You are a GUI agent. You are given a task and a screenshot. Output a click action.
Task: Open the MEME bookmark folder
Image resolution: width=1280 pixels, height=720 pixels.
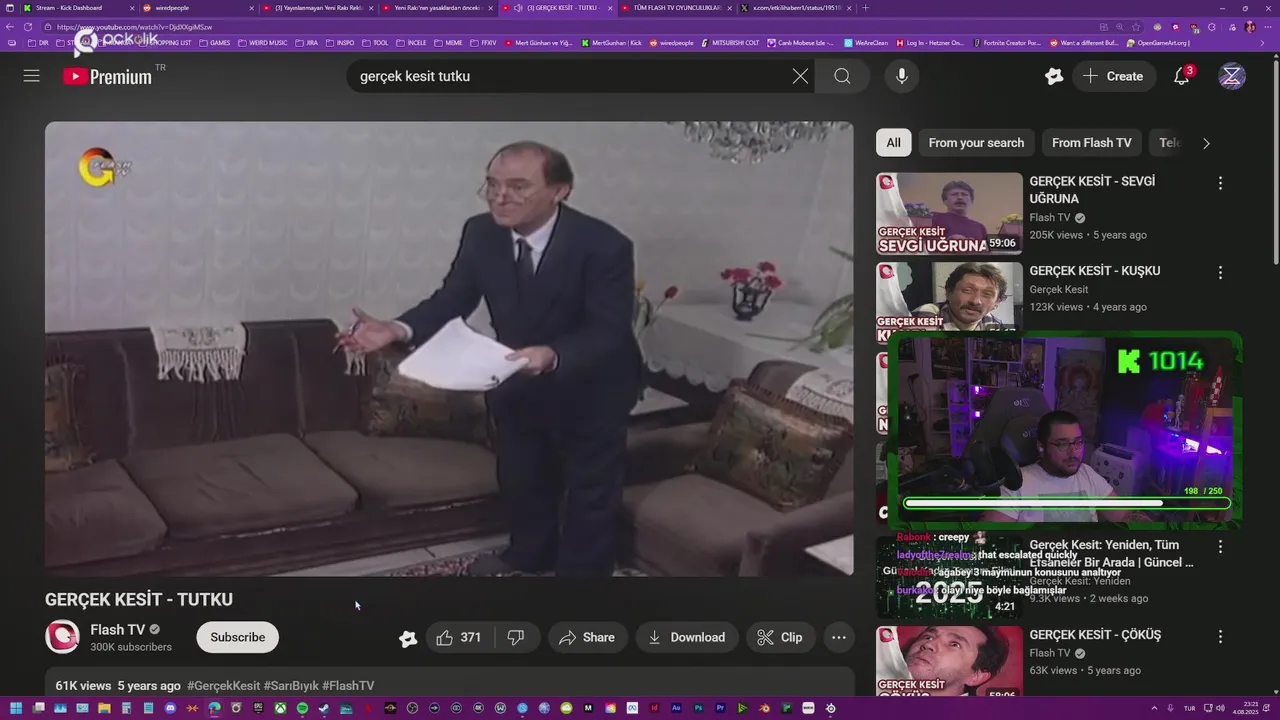point(449,43)
